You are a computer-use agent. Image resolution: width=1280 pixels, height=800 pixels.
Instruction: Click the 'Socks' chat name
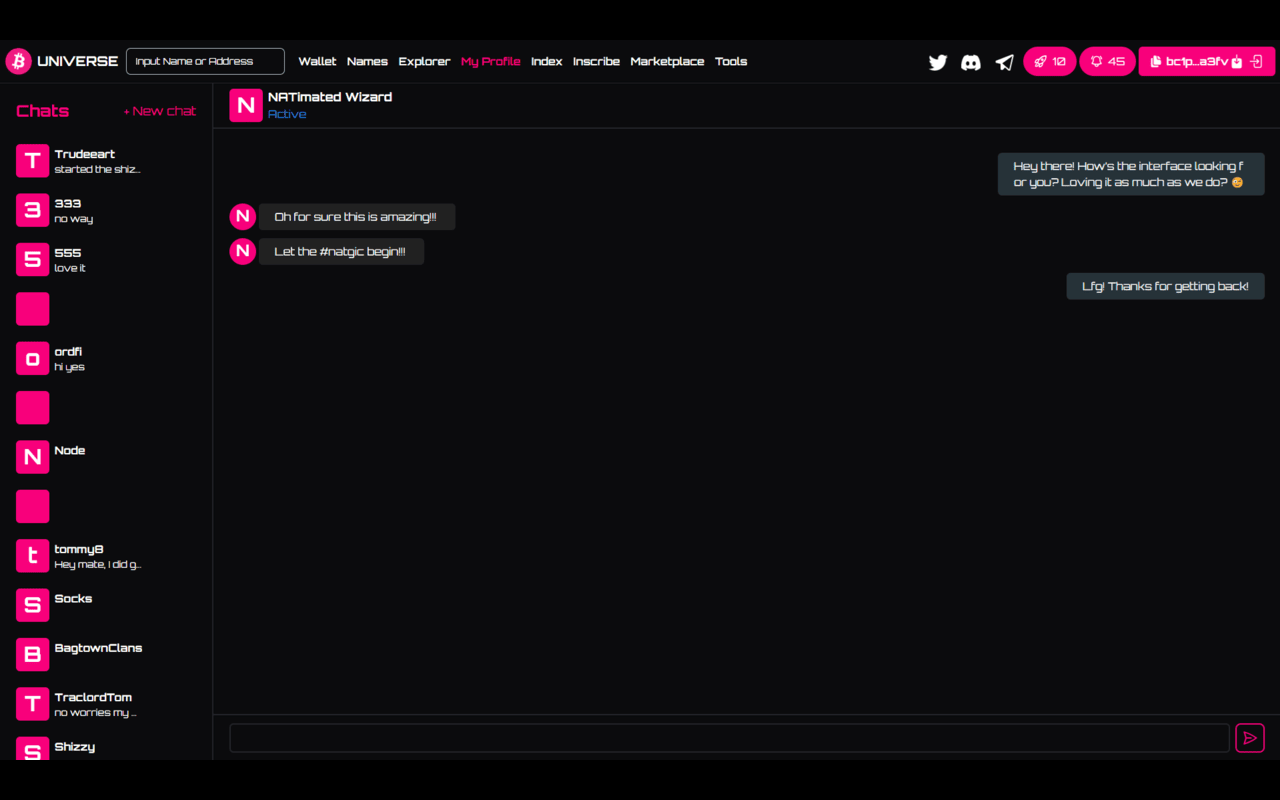(x=73, y=599)
